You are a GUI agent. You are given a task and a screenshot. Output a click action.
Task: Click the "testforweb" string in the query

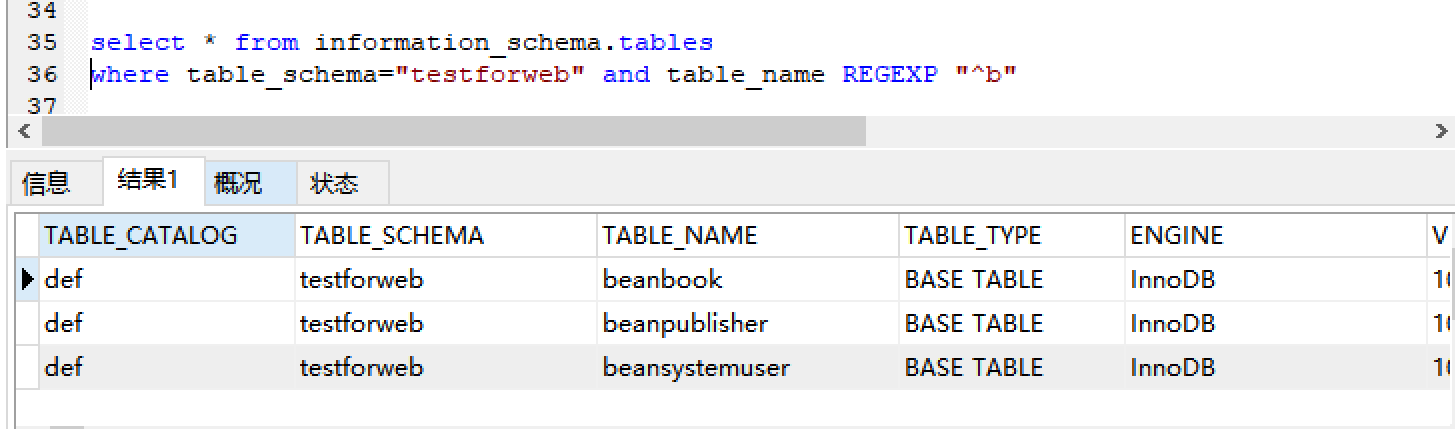click(x=490, y=75)
